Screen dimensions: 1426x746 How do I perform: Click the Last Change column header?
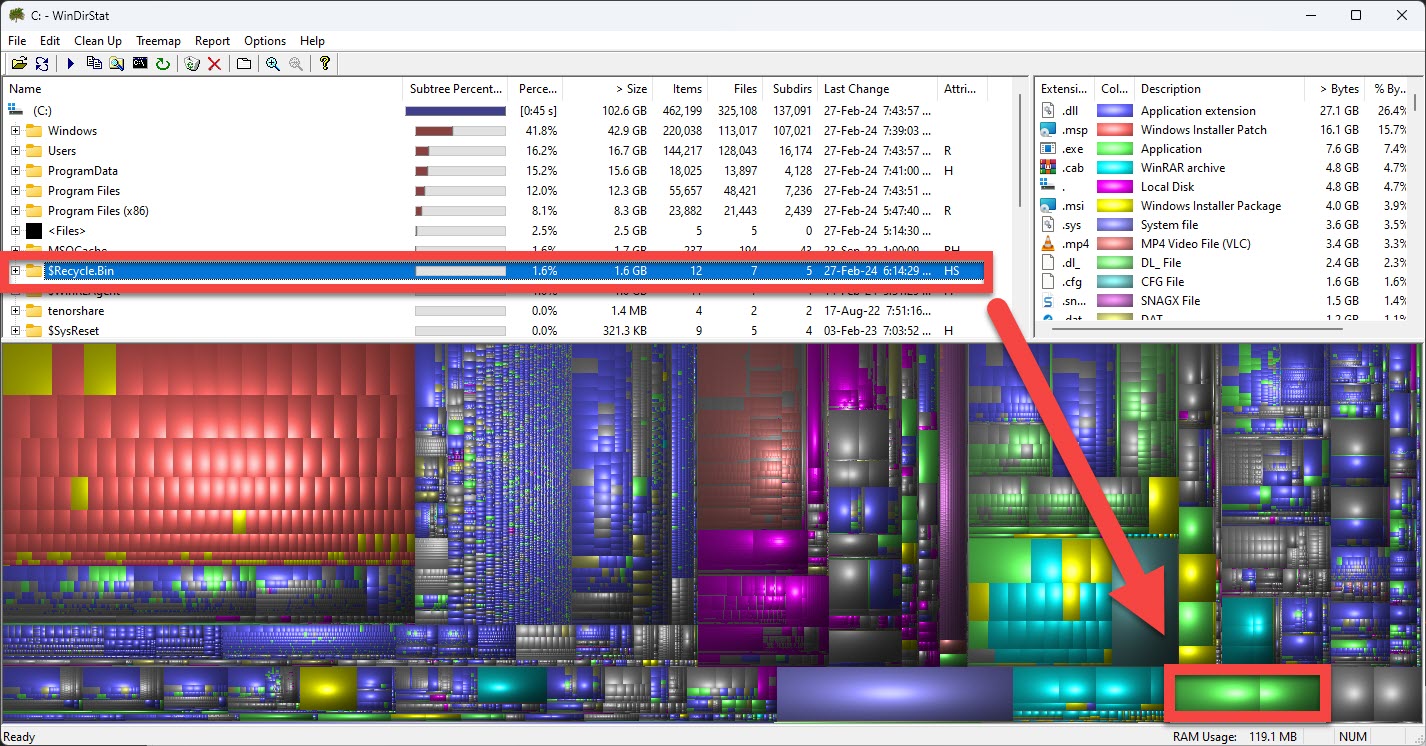[x=858, y=88]
